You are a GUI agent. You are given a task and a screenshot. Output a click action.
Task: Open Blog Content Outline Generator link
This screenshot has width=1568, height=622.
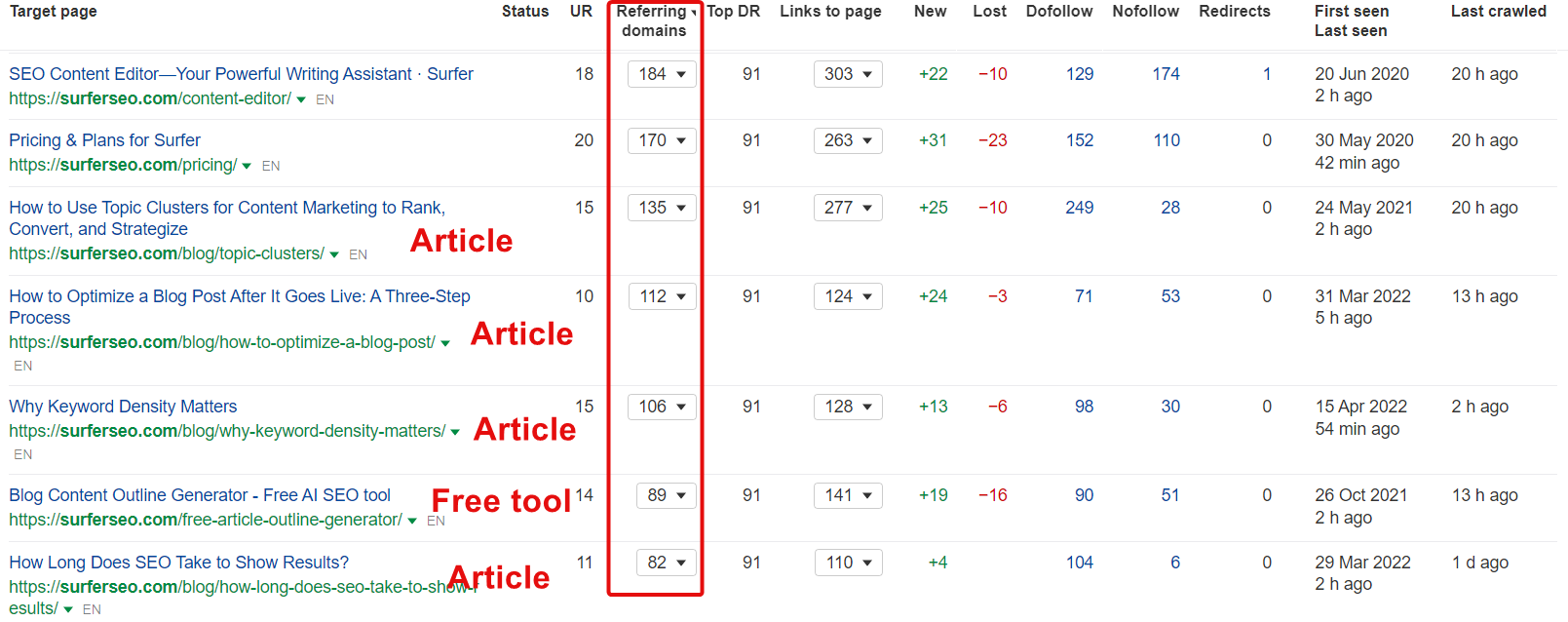(x=200, y=495)
